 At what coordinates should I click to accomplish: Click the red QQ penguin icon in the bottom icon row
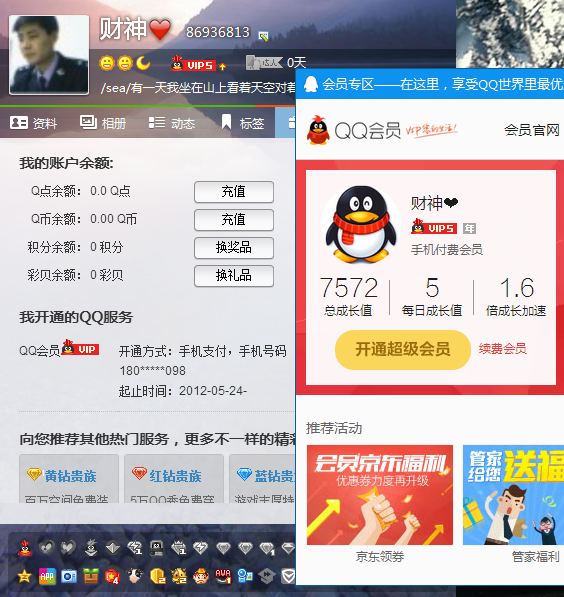tap(25, 548)
